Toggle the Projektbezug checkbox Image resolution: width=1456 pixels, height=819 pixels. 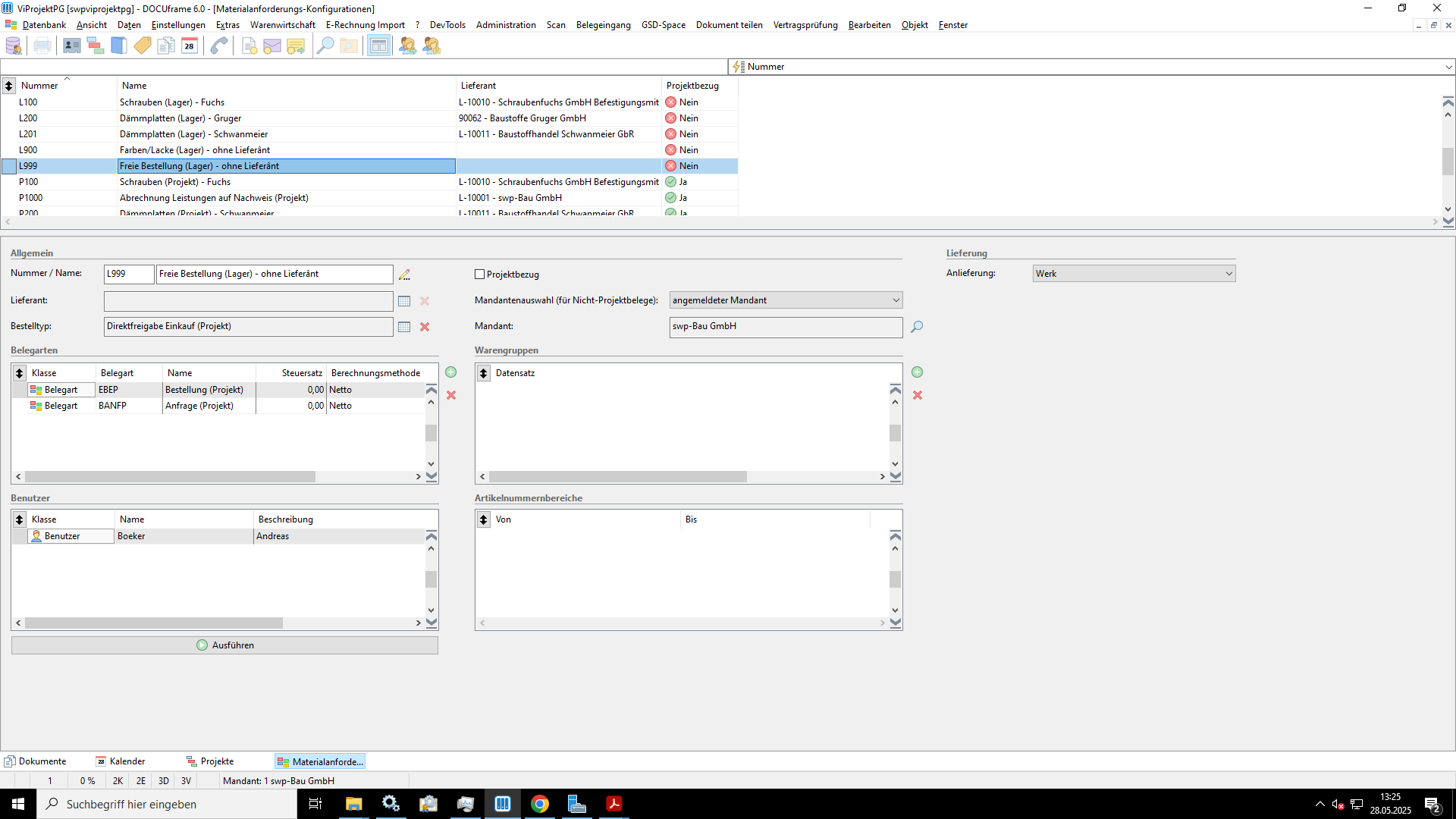(x=479, y=275)
